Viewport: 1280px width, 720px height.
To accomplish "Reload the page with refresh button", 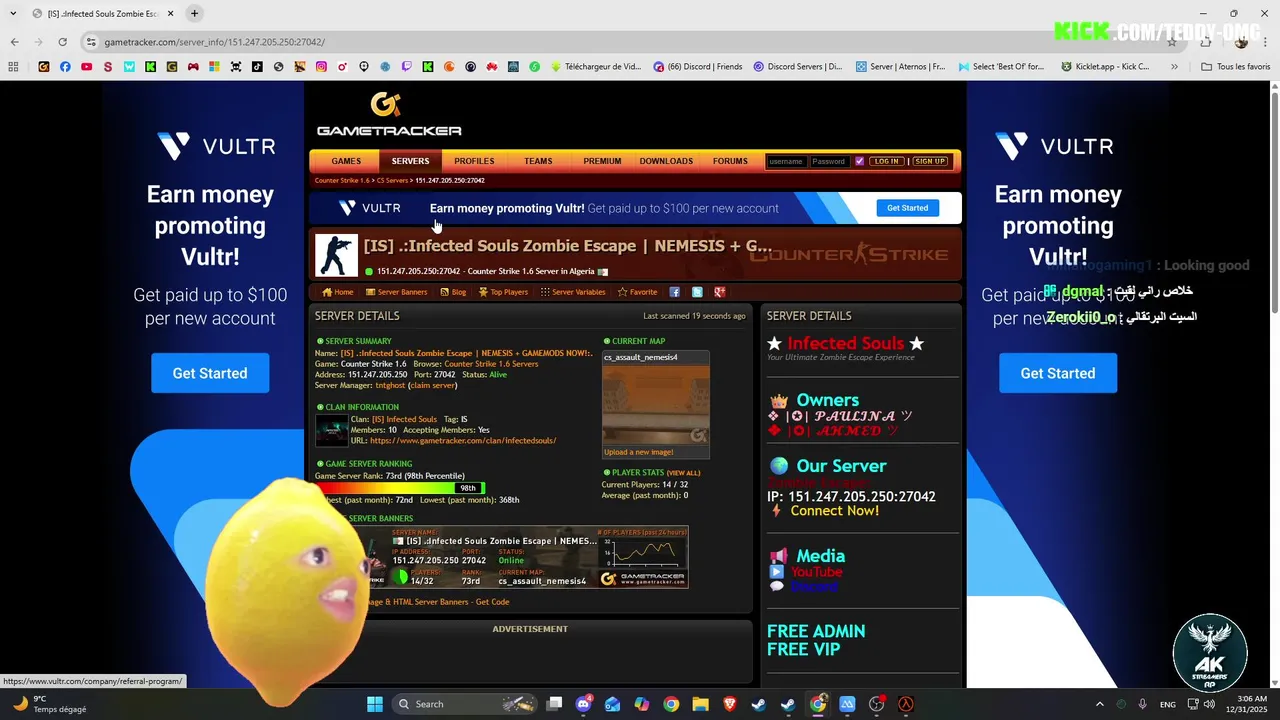I will 62,42.
